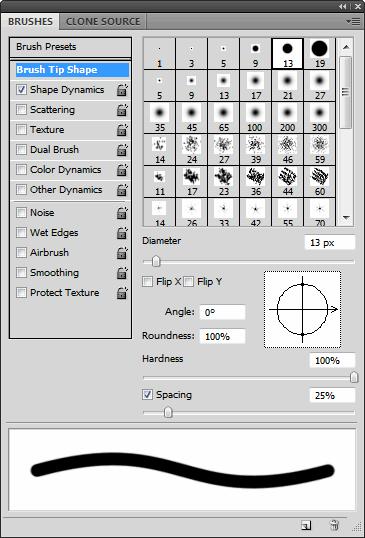Click the Roundness value field
365x538 pixels.
click(222, 337)
